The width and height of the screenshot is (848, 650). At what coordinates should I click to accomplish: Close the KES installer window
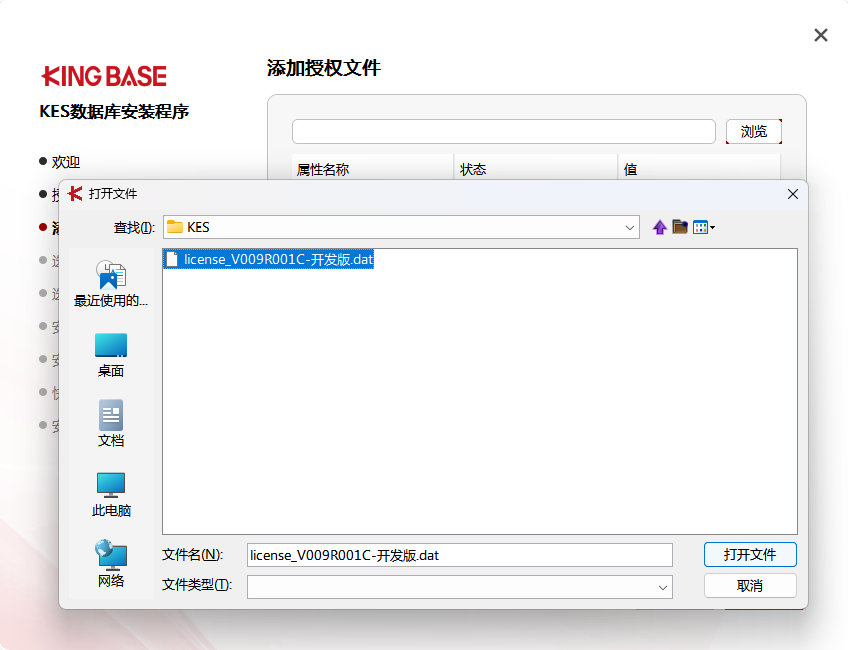[x=821, y=35]
